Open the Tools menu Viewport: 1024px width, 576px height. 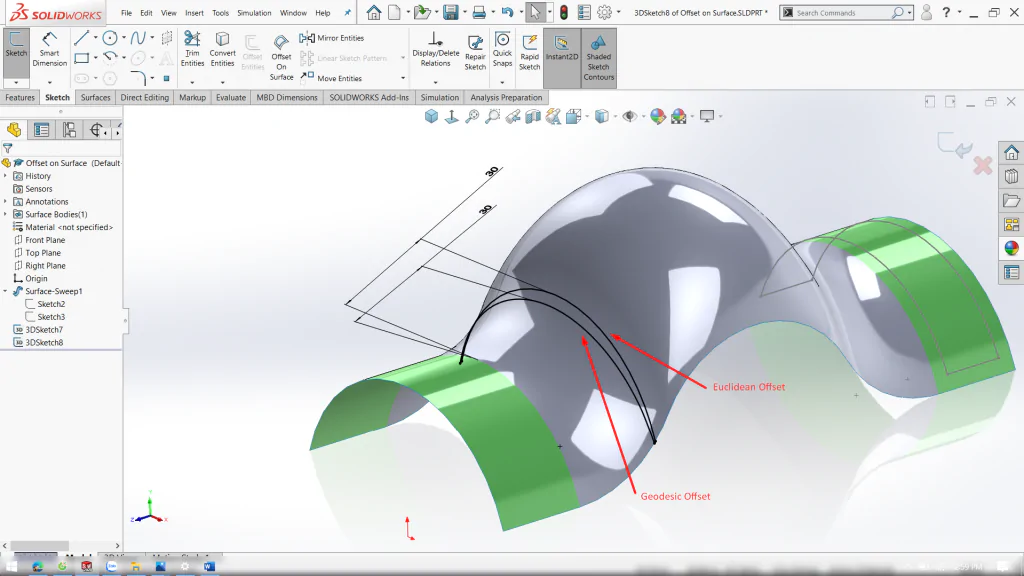pos(221,12)
